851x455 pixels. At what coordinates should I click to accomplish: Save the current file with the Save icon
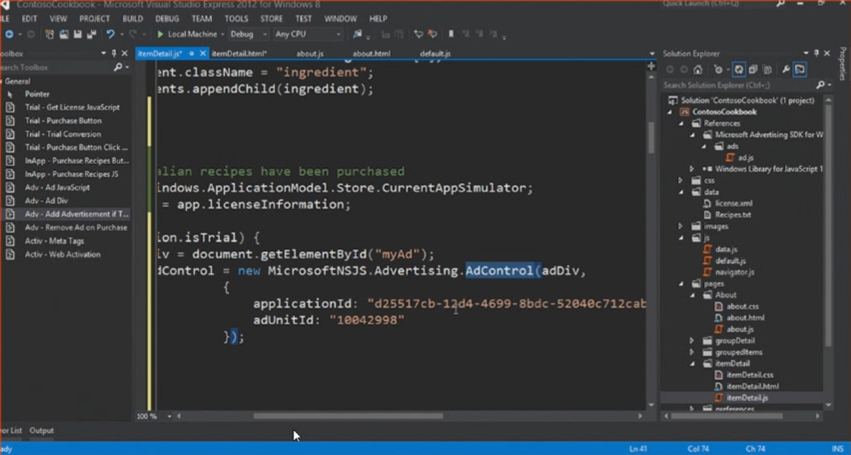coord(78,34)
